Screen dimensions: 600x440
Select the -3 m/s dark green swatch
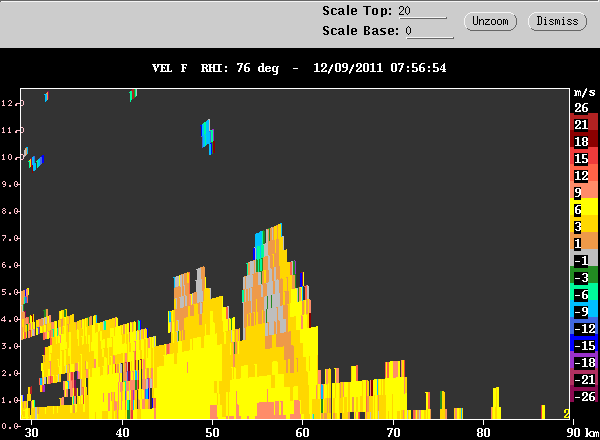[584, 275]
